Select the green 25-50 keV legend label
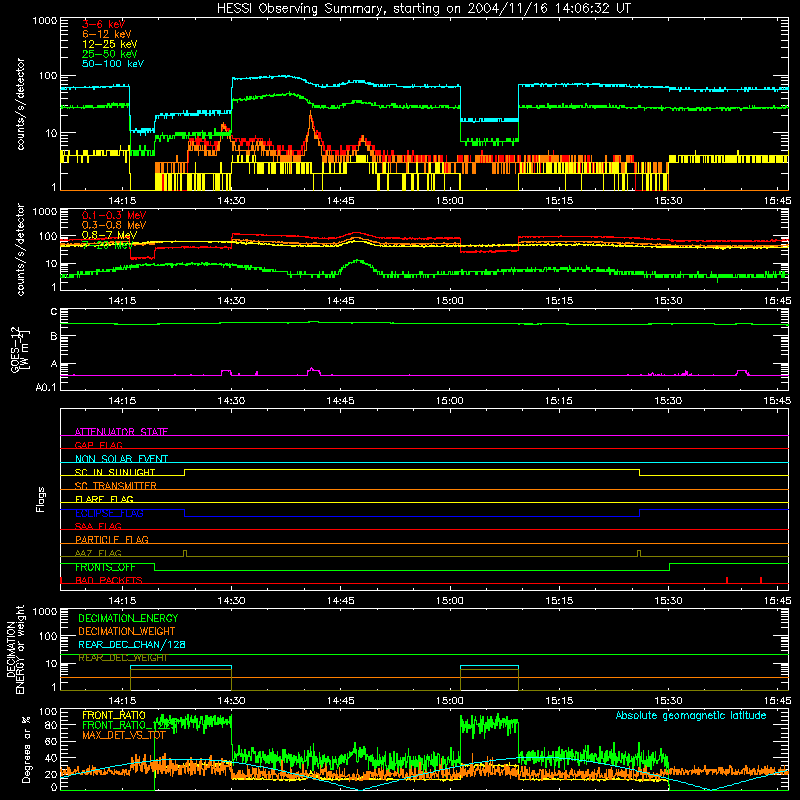 click(109, 54)
